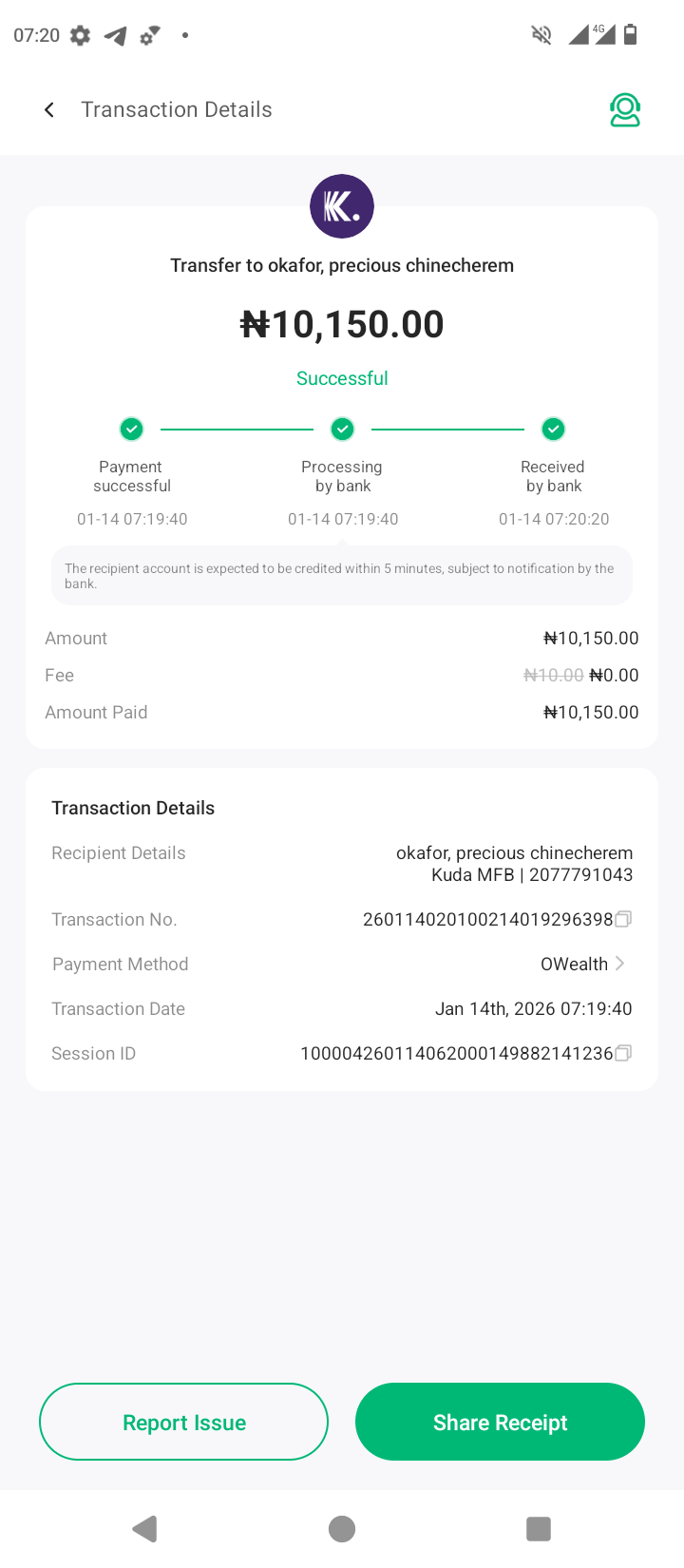The height and width of the screenshot is (1568, 684).
Task: Tap the Processing by bank checkmark
Action: 342,430
